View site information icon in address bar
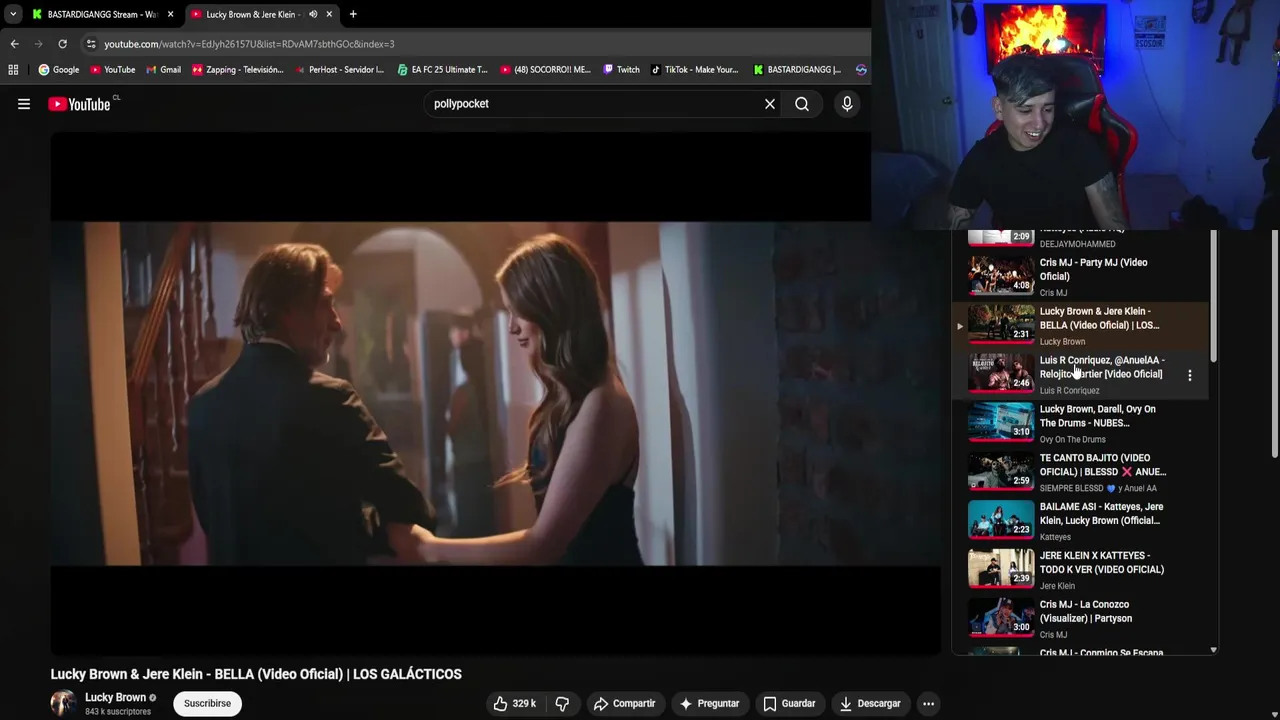The width and height of the screenshot is (1280, 720). [90, 44]
